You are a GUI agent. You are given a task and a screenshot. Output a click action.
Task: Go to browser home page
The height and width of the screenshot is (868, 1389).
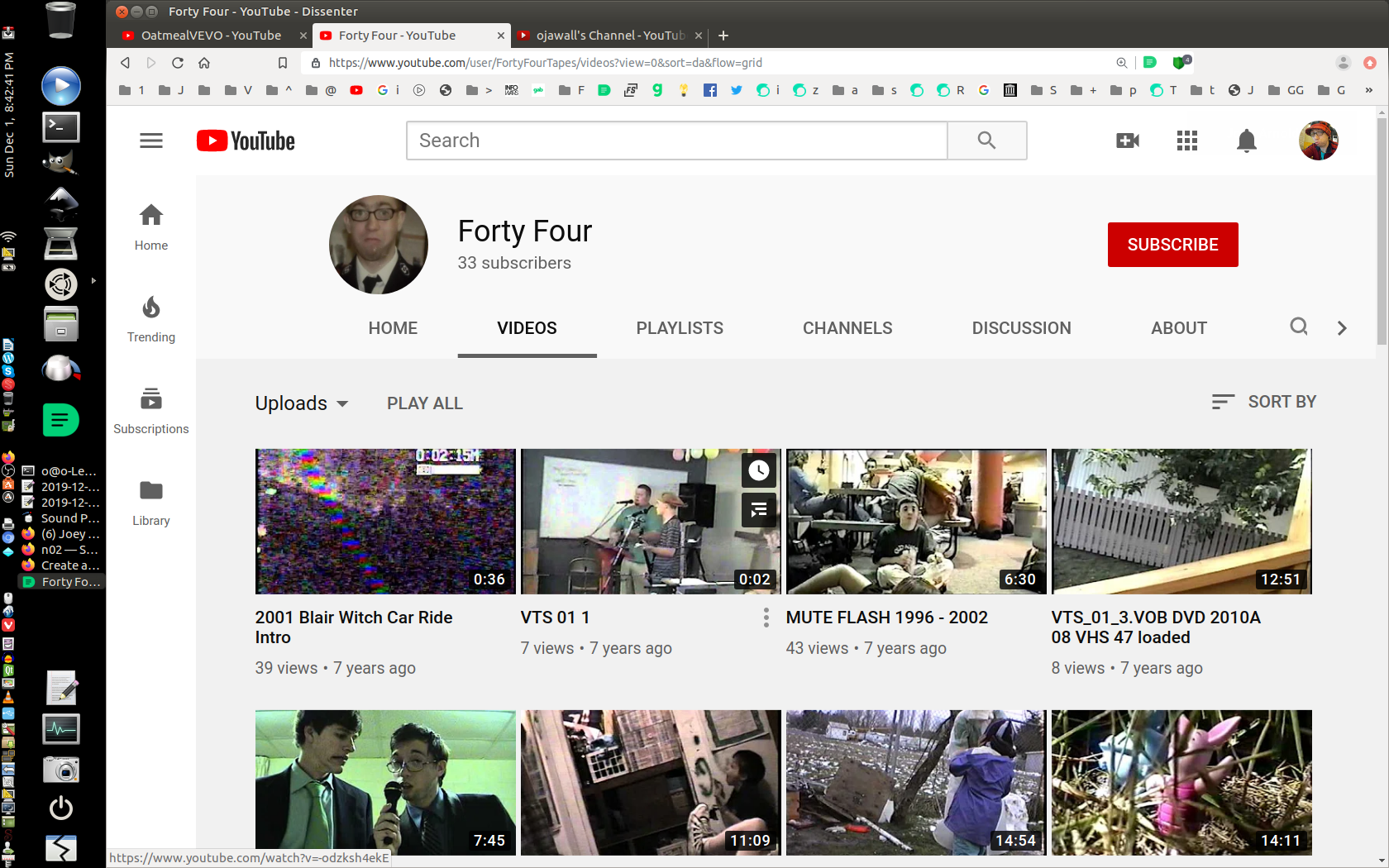204,63
